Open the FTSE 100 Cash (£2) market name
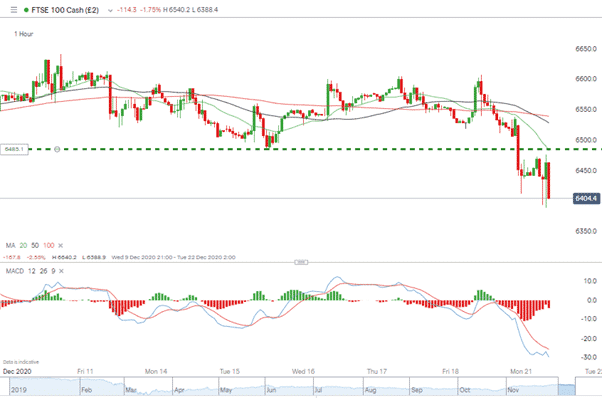 tap(65, 10)
